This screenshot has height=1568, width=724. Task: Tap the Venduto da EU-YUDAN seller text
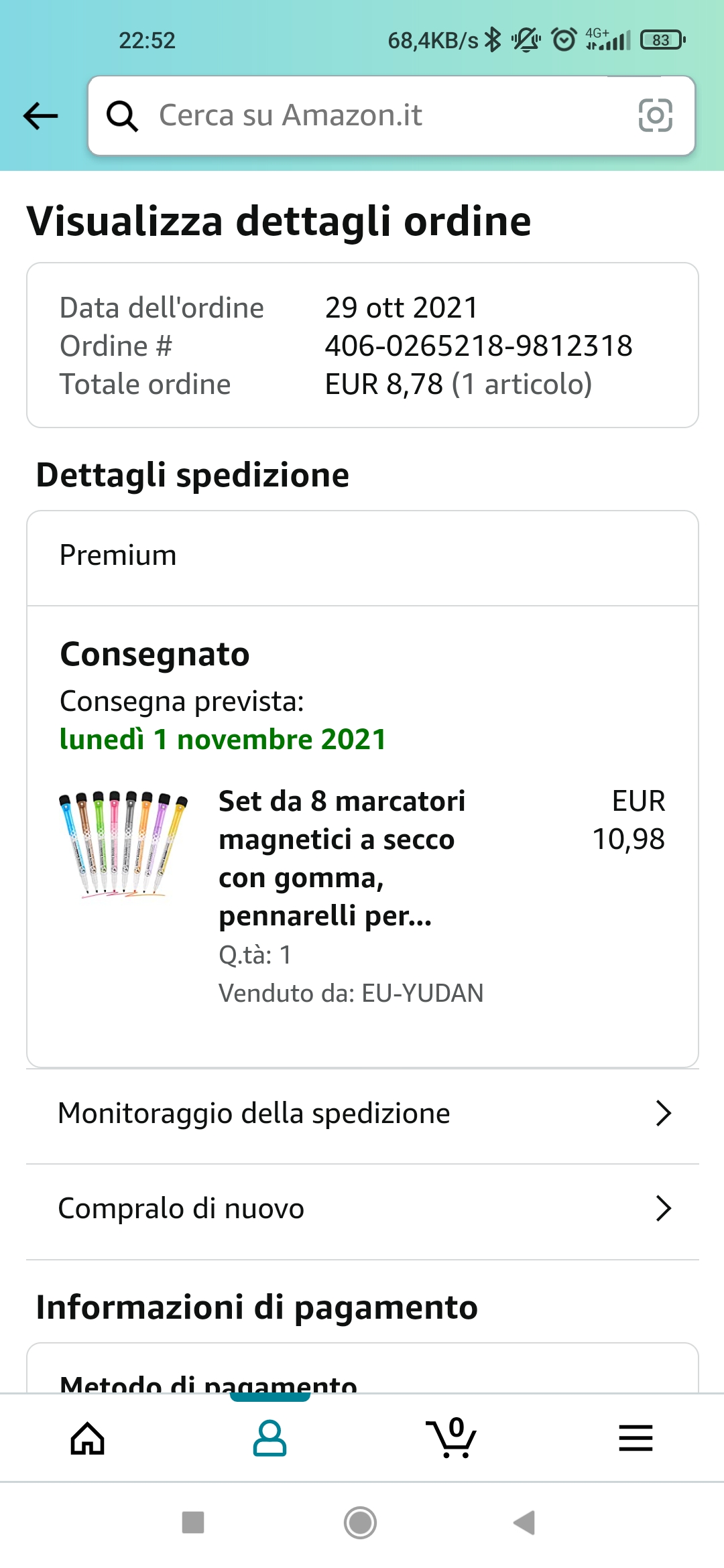[351, 993]
